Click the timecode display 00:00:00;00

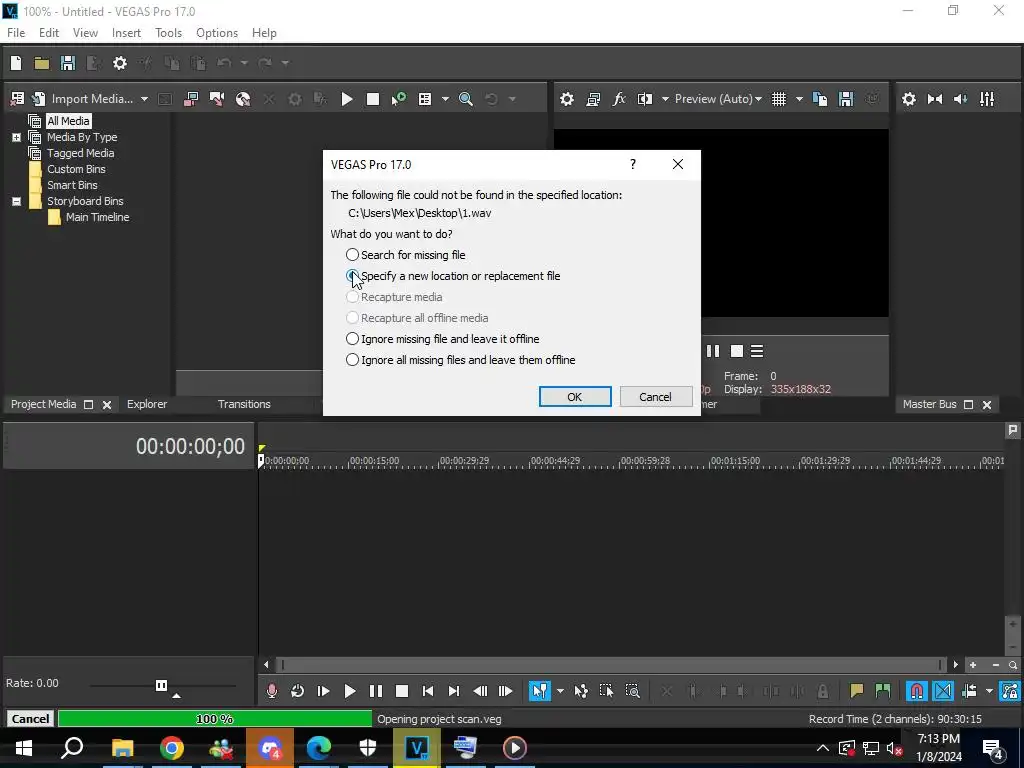(x=190, y=447)
